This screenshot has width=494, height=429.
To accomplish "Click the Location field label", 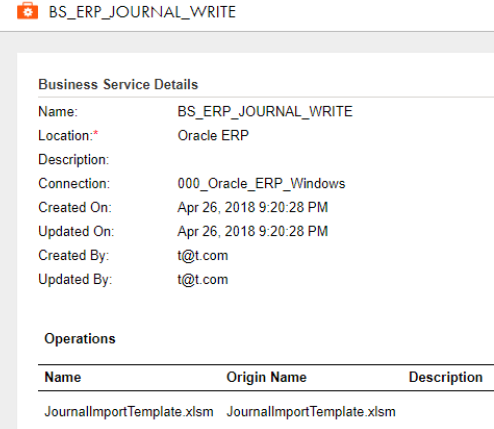I will [x=68, y=136].
